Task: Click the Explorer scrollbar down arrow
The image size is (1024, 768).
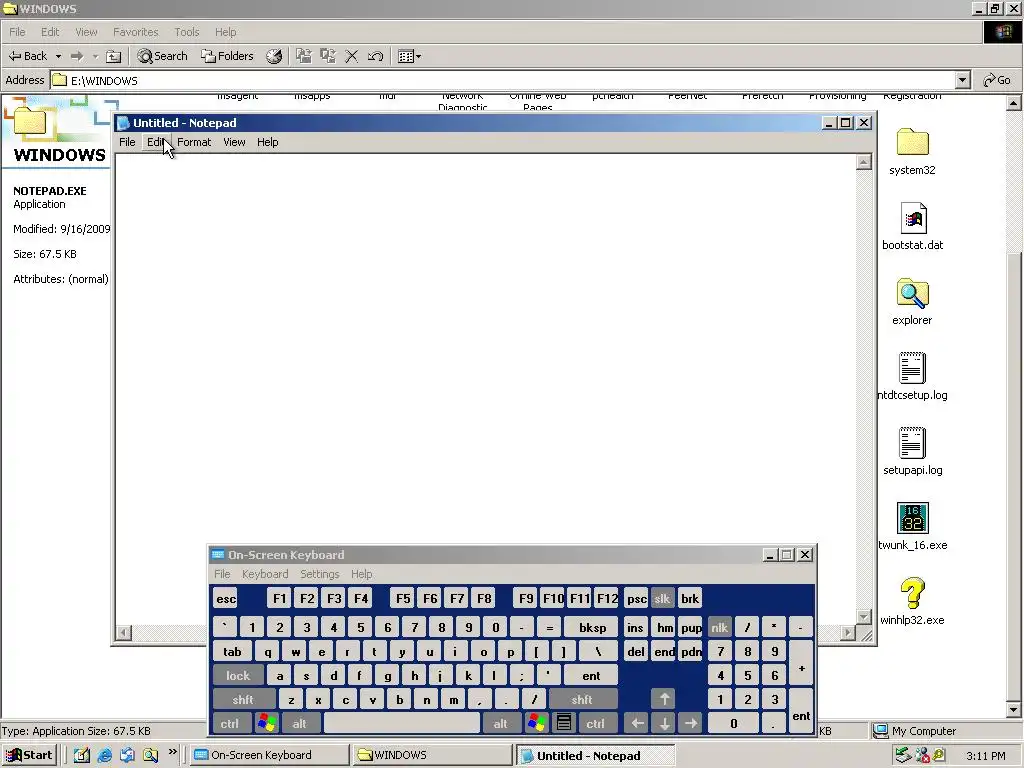Action: 1014,710
